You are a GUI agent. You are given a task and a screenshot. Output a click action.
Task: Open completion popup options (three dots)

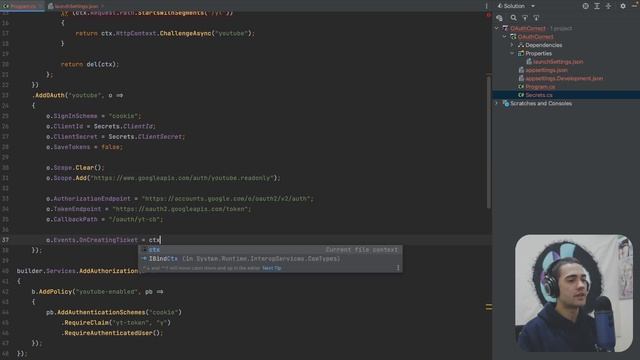[398, 268]
